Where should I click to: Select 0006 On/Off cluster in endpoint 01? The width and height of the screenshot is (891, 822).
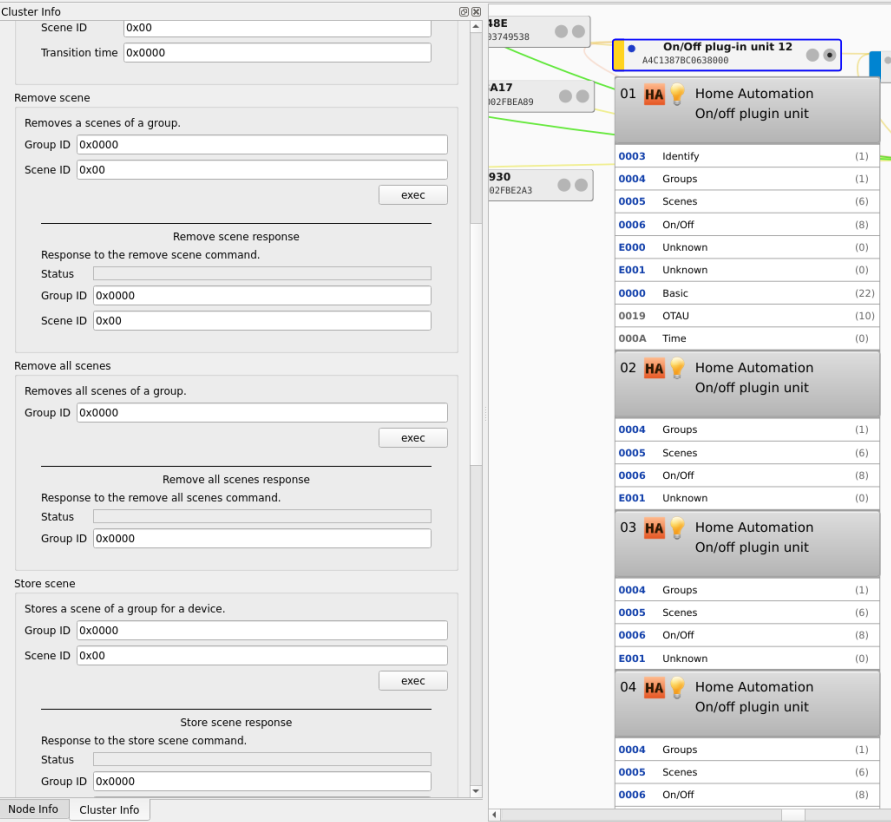point(747,225)
